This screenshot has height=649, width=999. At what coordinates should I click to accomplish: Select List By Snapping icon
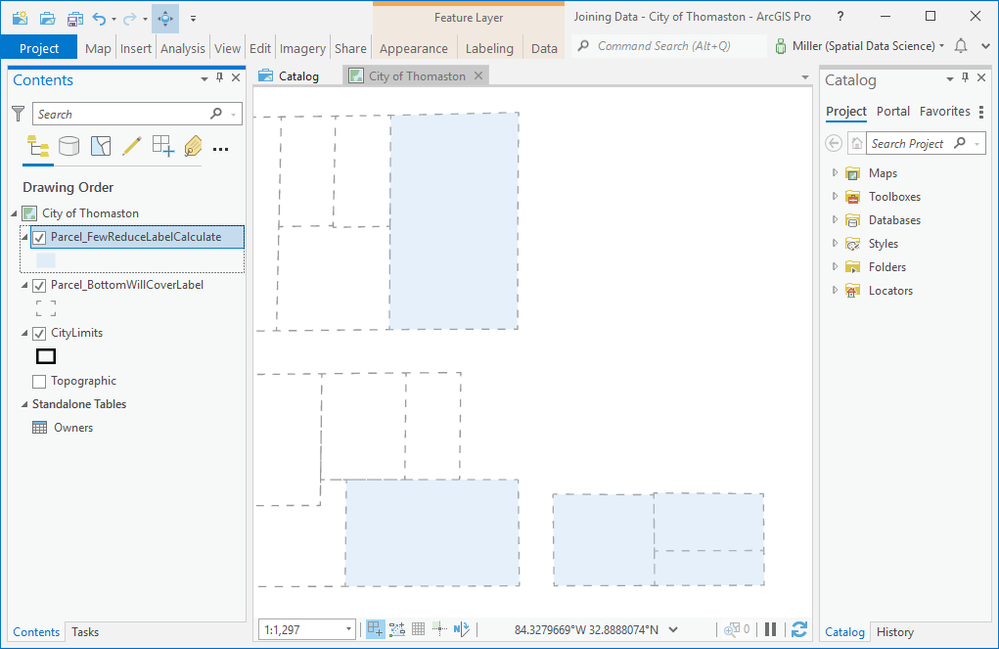162,146
